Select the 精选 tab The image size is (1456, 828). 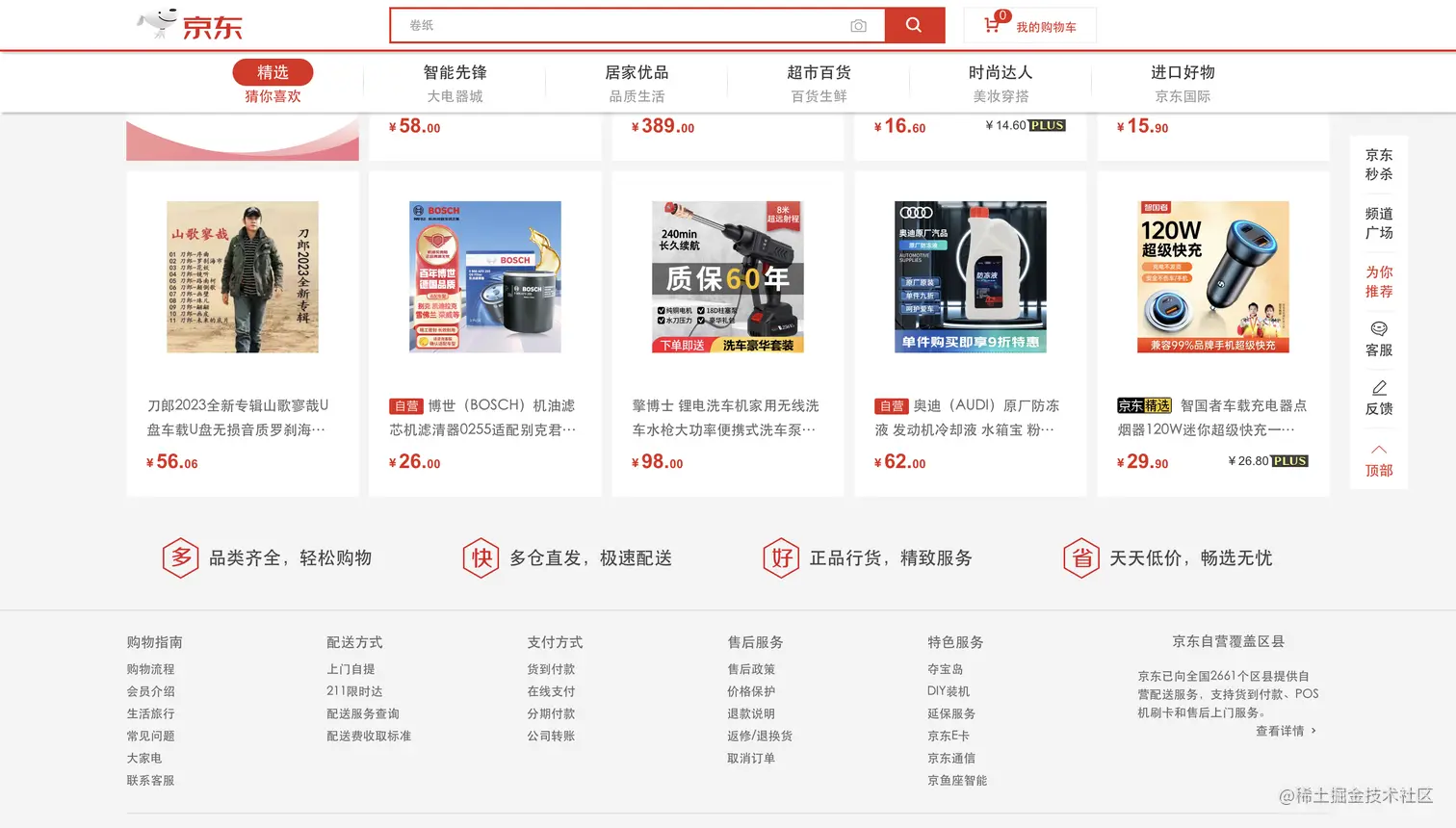coord(273,72)
